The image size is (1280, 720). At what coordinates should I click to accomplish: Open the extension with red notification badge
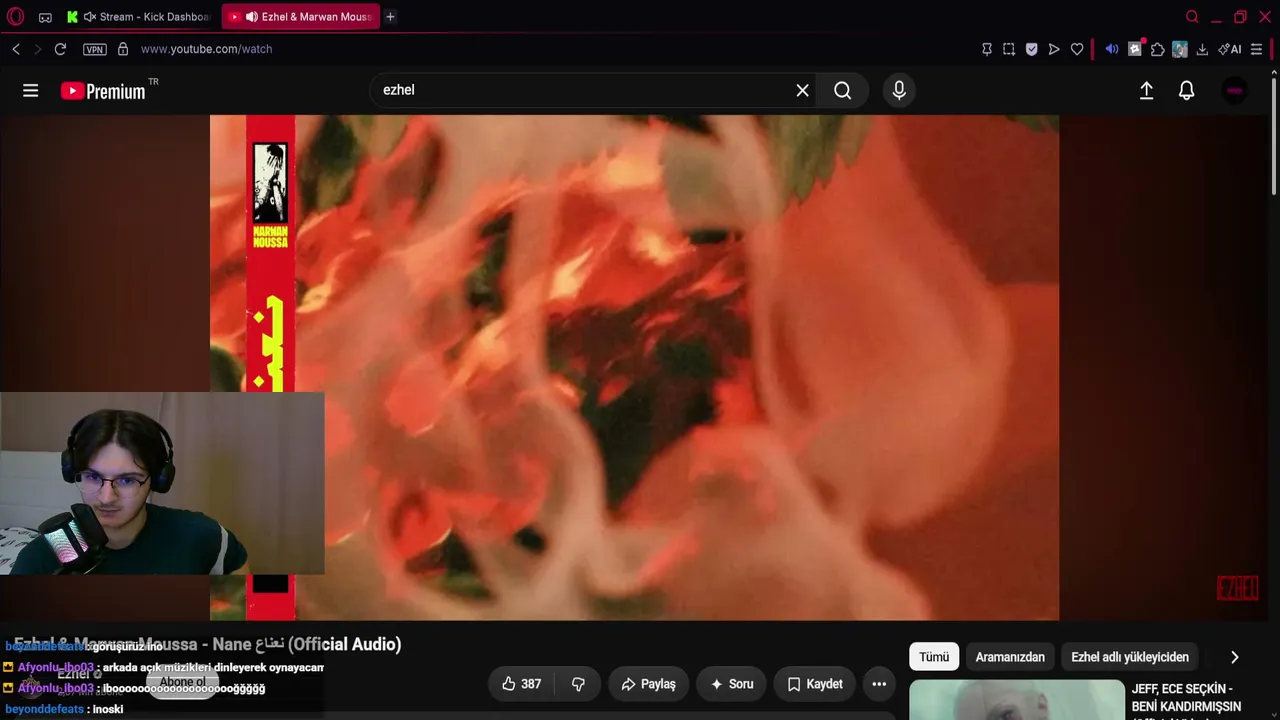pyautogui.click(x=1135, y=48)
